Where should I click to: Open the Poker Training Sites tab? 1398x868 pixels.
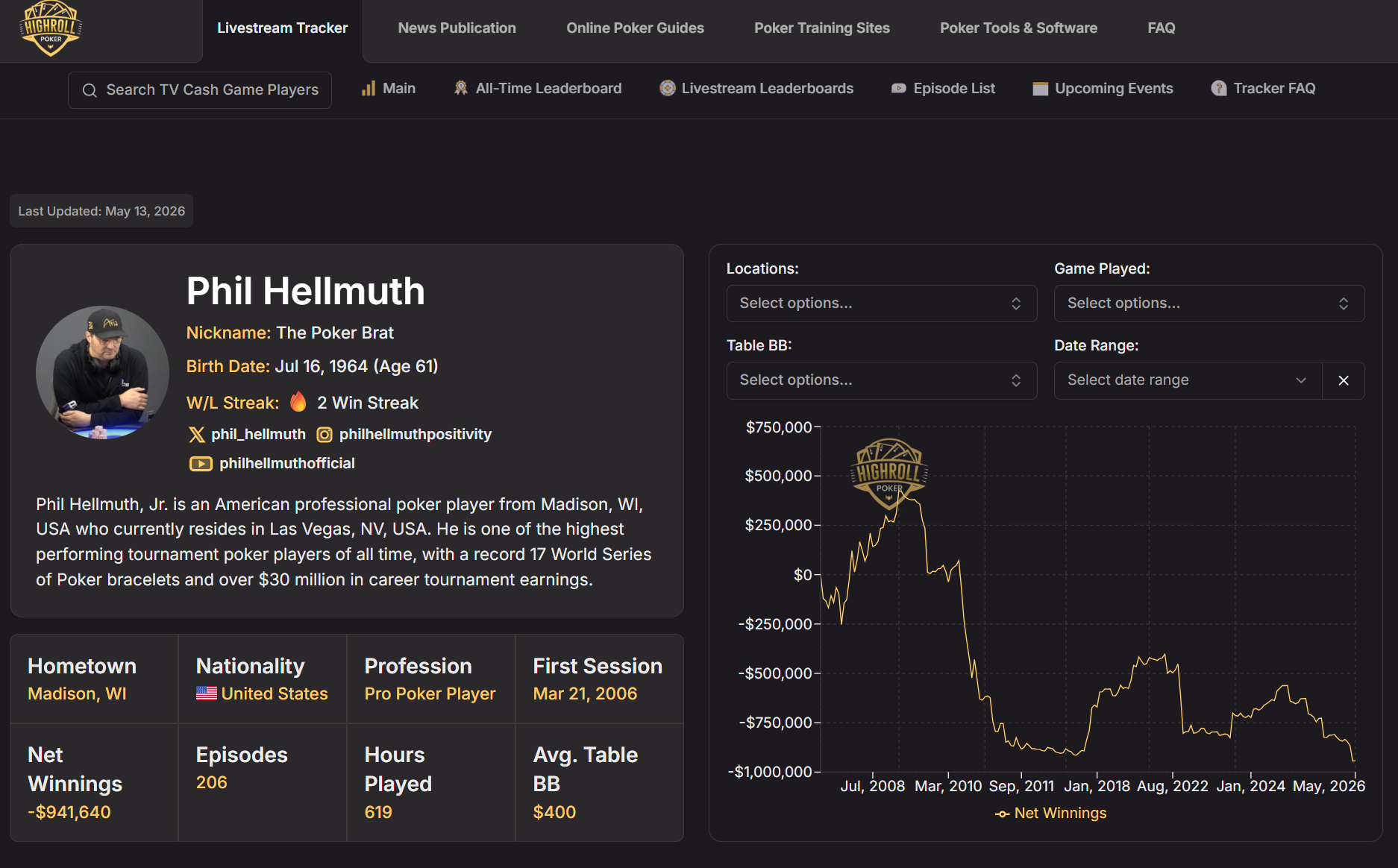(x=821, y=28)
